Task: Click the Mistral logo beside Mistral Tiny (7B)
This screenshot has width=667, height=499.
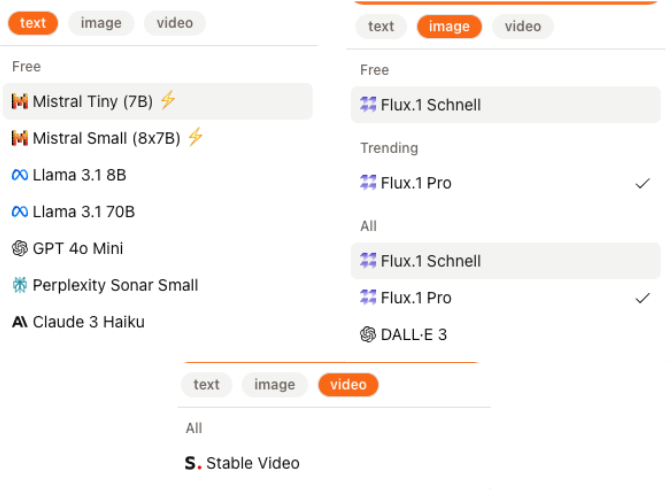Action: 20,101
